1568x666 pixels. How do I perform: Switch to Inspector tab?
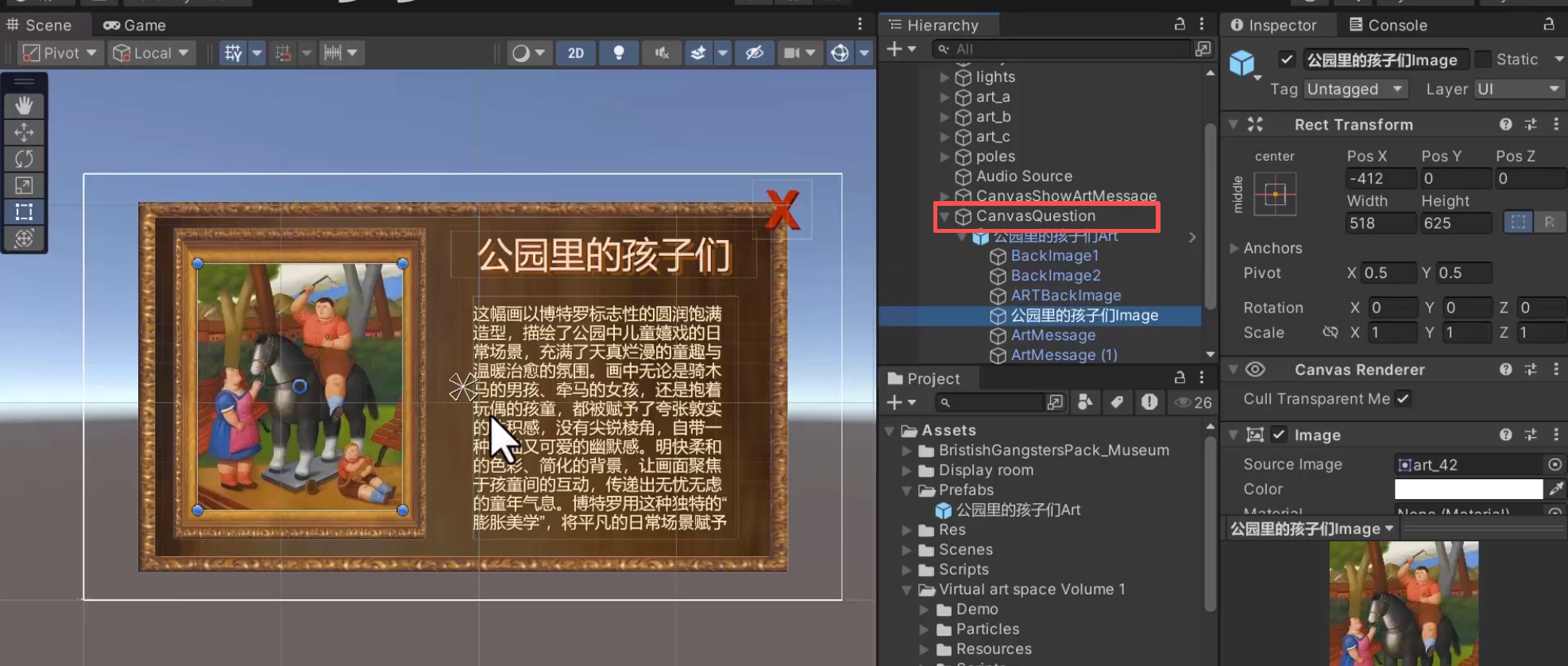1274,25
